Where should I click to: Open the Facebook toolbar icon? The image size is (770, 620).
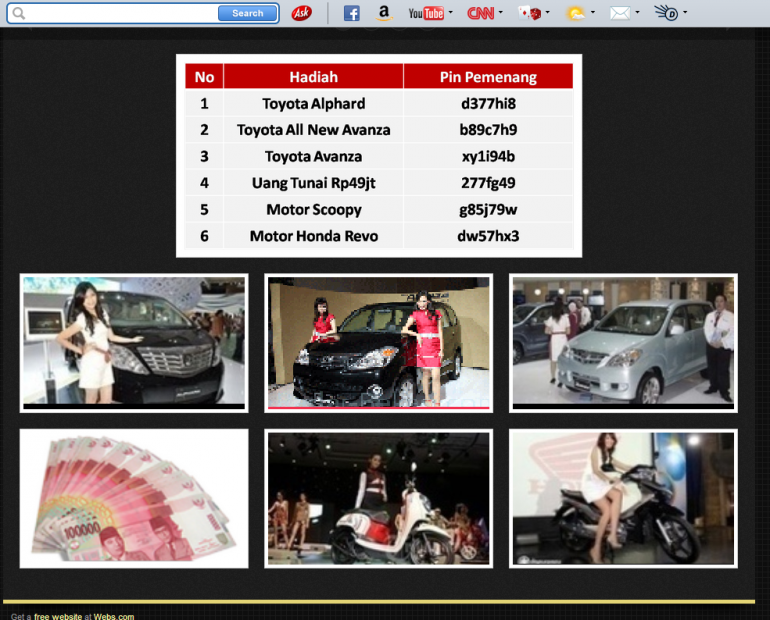352,13
